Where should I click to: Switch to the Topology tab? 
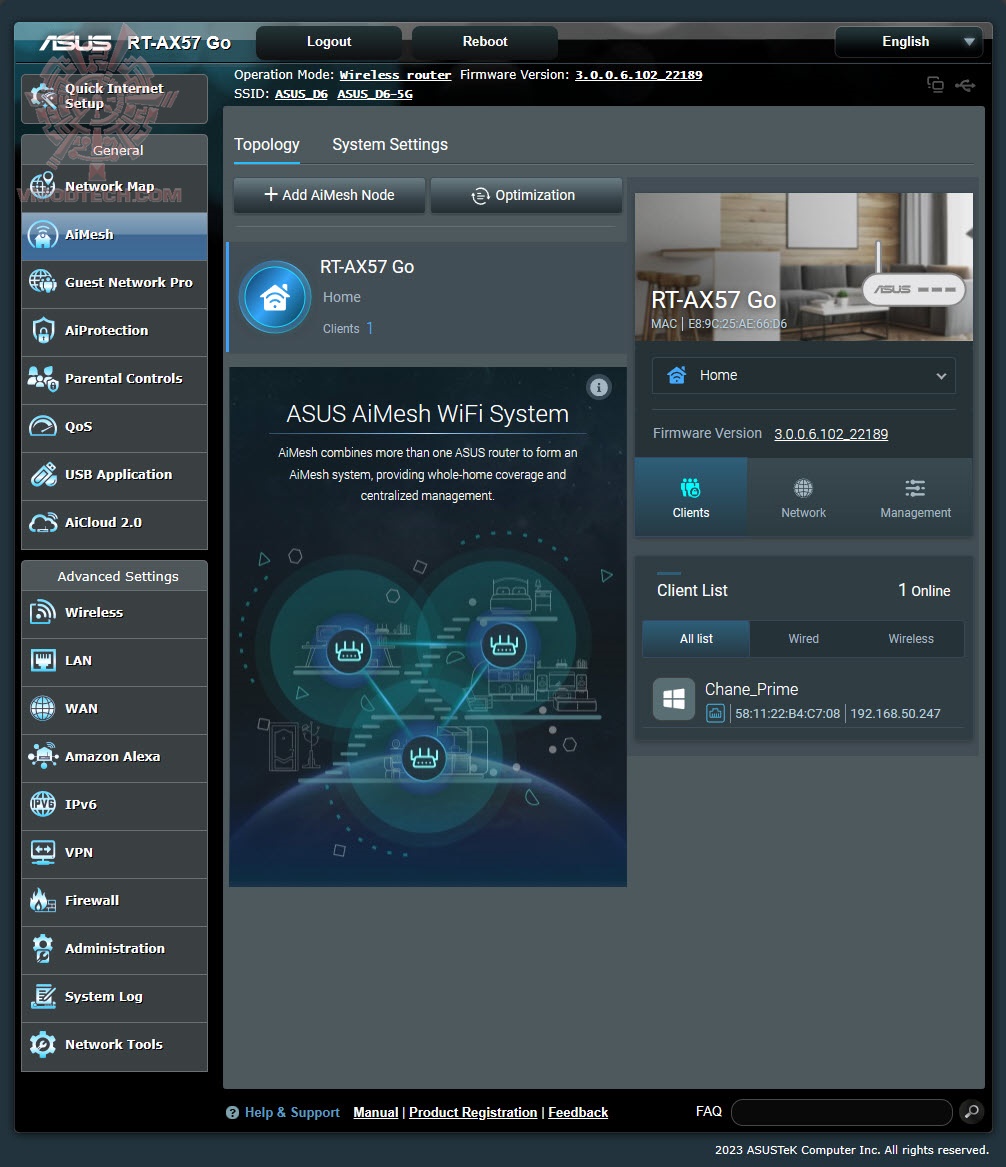click(266, 144)
